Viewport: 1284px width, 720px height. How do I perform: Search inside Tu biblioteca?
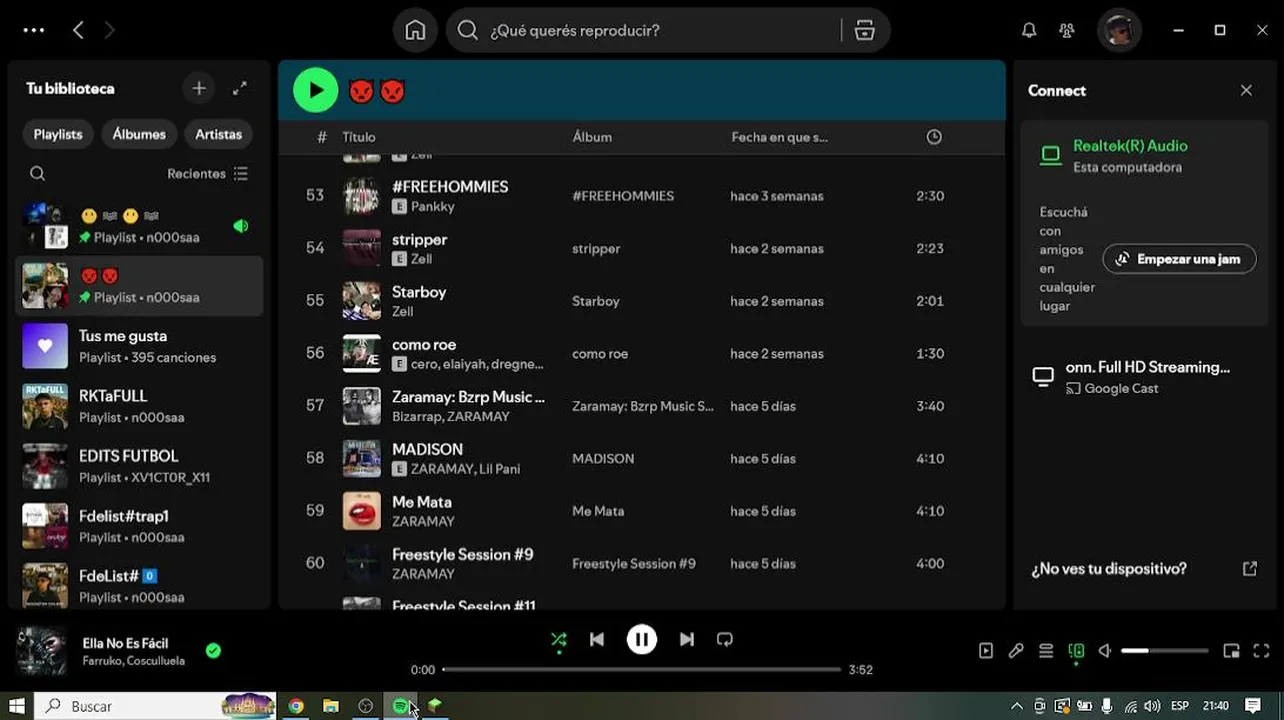(x=37, y=173)
